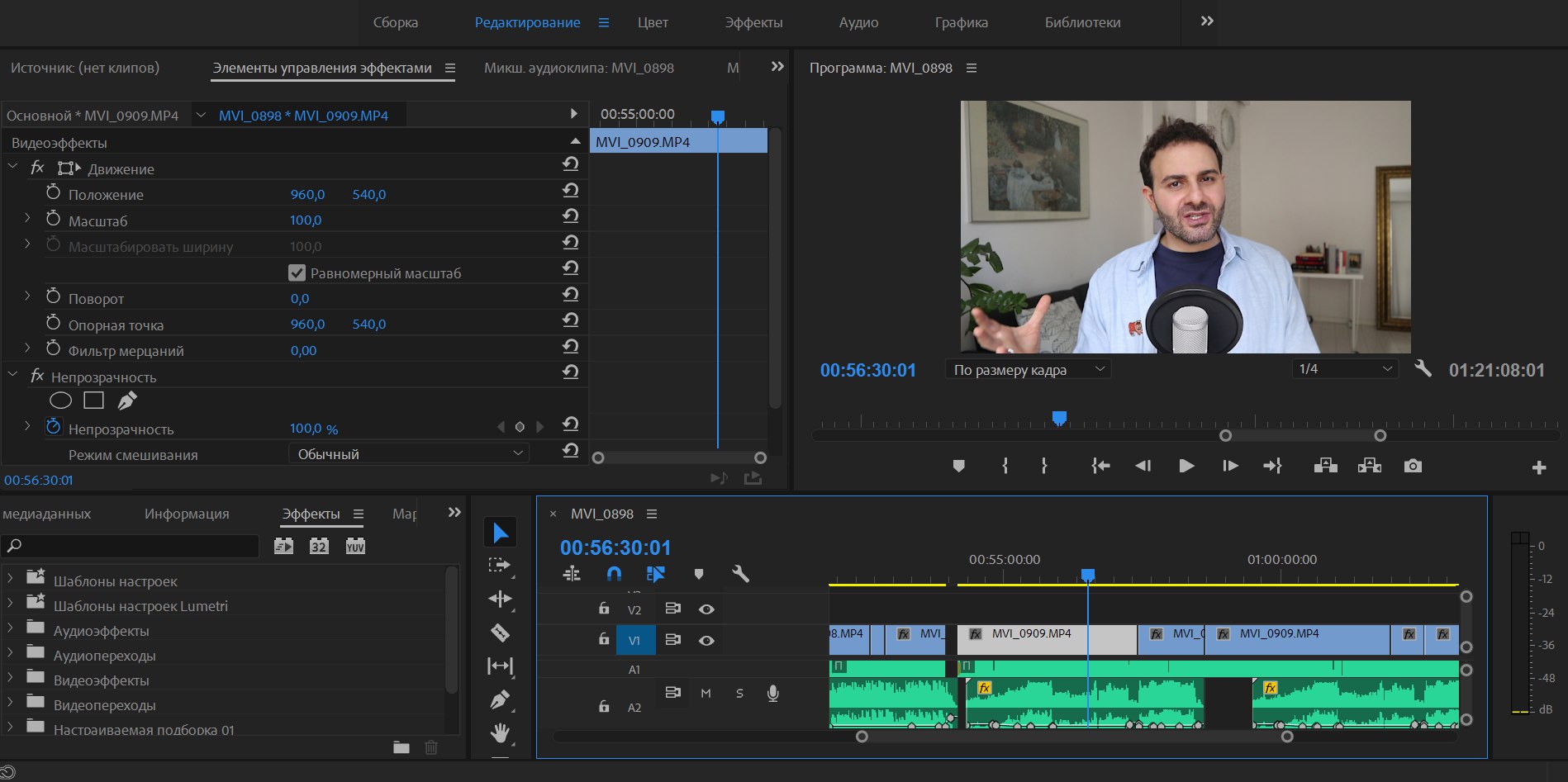Viewport: 1568px width, 782px height.
Task: Select the Selection arrow tool
Action: tap(501, 533)
